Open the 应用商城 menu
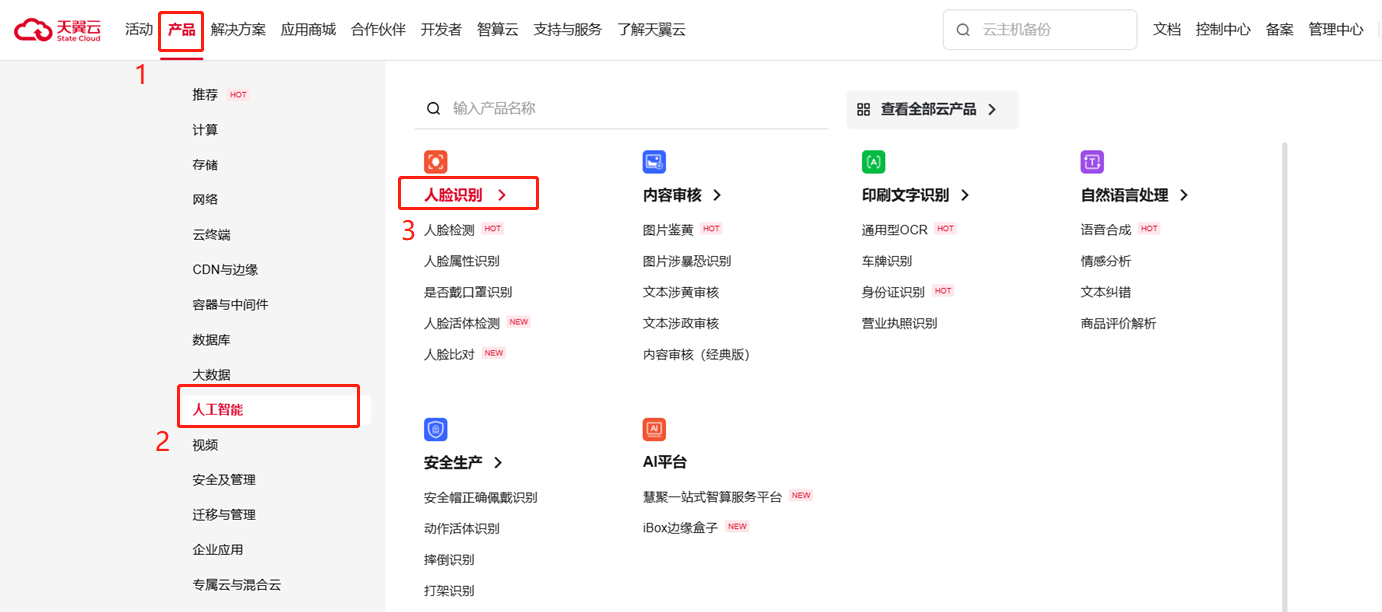Viewport: 1382px width, 612px height. 308,30
